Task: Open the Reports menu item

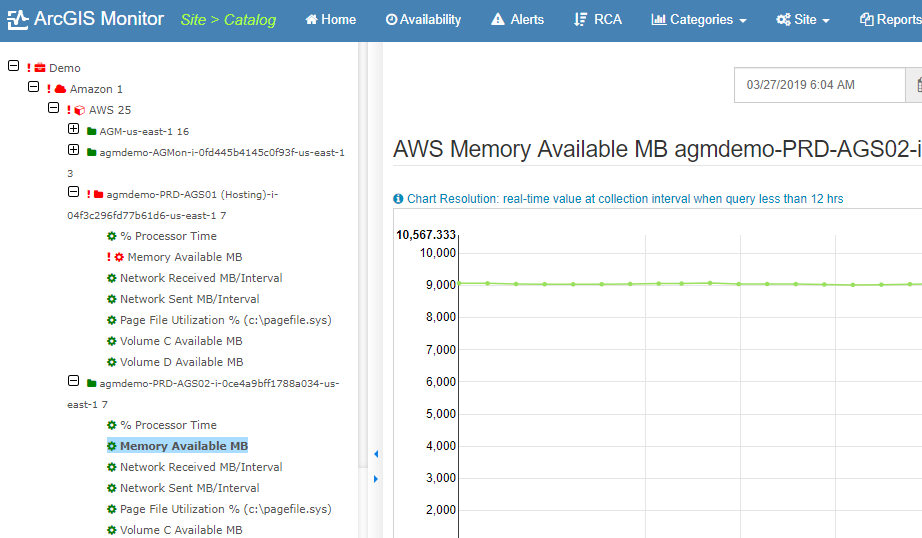Action: coord(890,20)
